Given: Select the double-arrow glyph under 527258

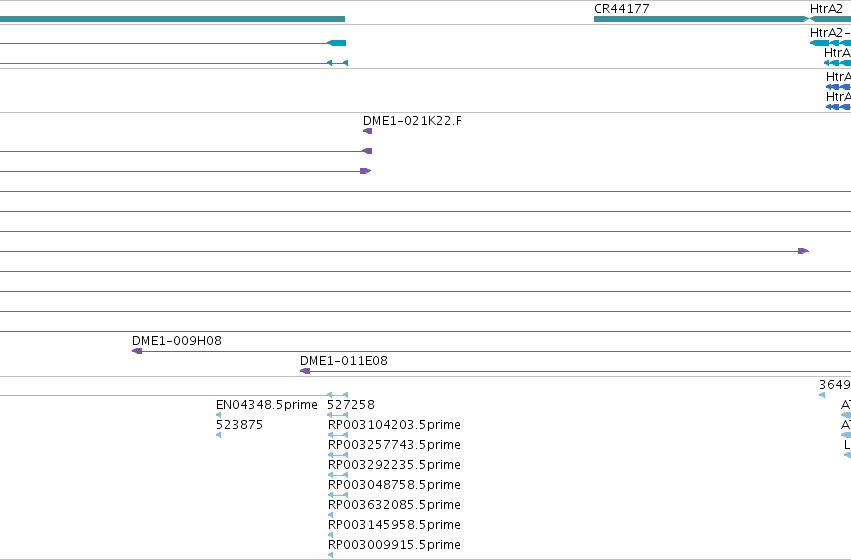Looking at the screenshot, I should tap(338, 415).
